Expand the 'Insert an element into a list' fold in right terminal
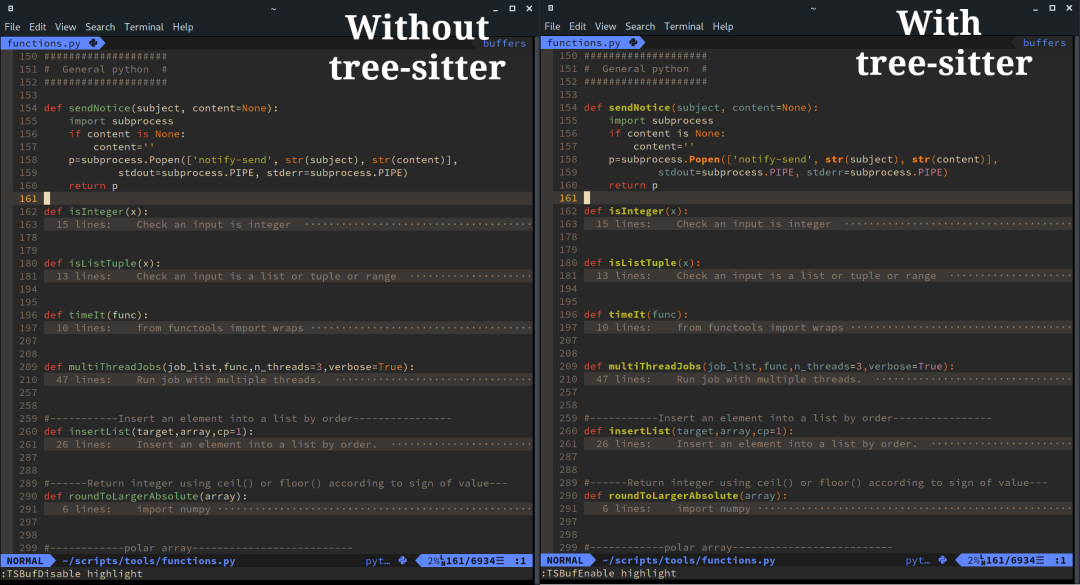Viewport: 1080px width, 585px height. click(828, 444)
